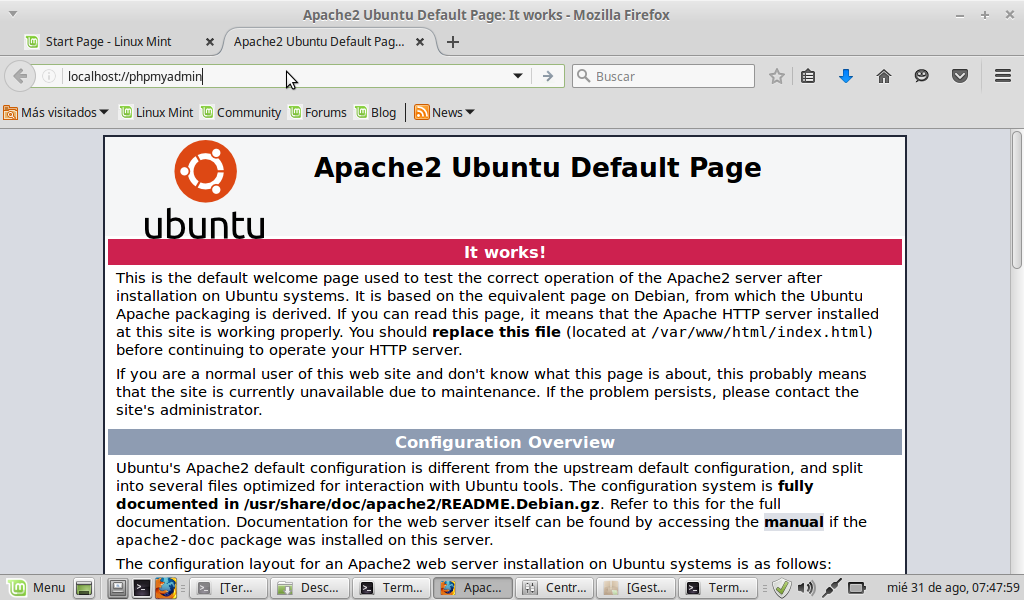1024x600 pixels.
Task: Click the Go arrow in address bar
Action: click(547, 76)
